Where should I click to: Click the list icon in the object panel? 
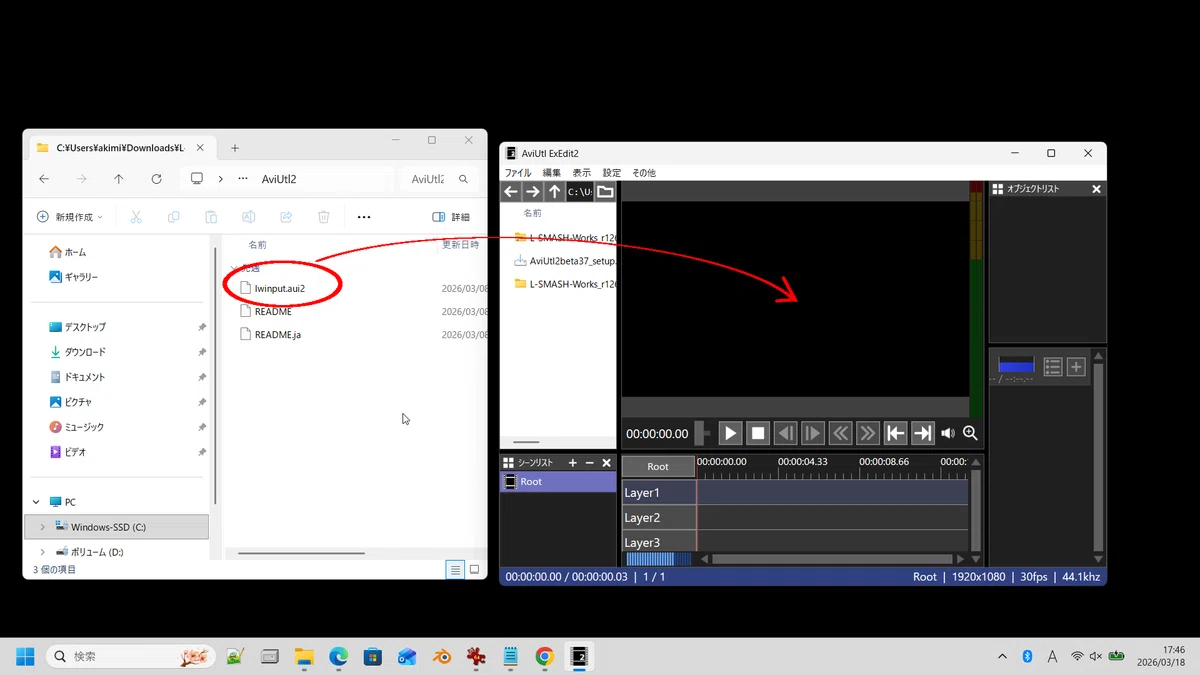coord(1053,367)
